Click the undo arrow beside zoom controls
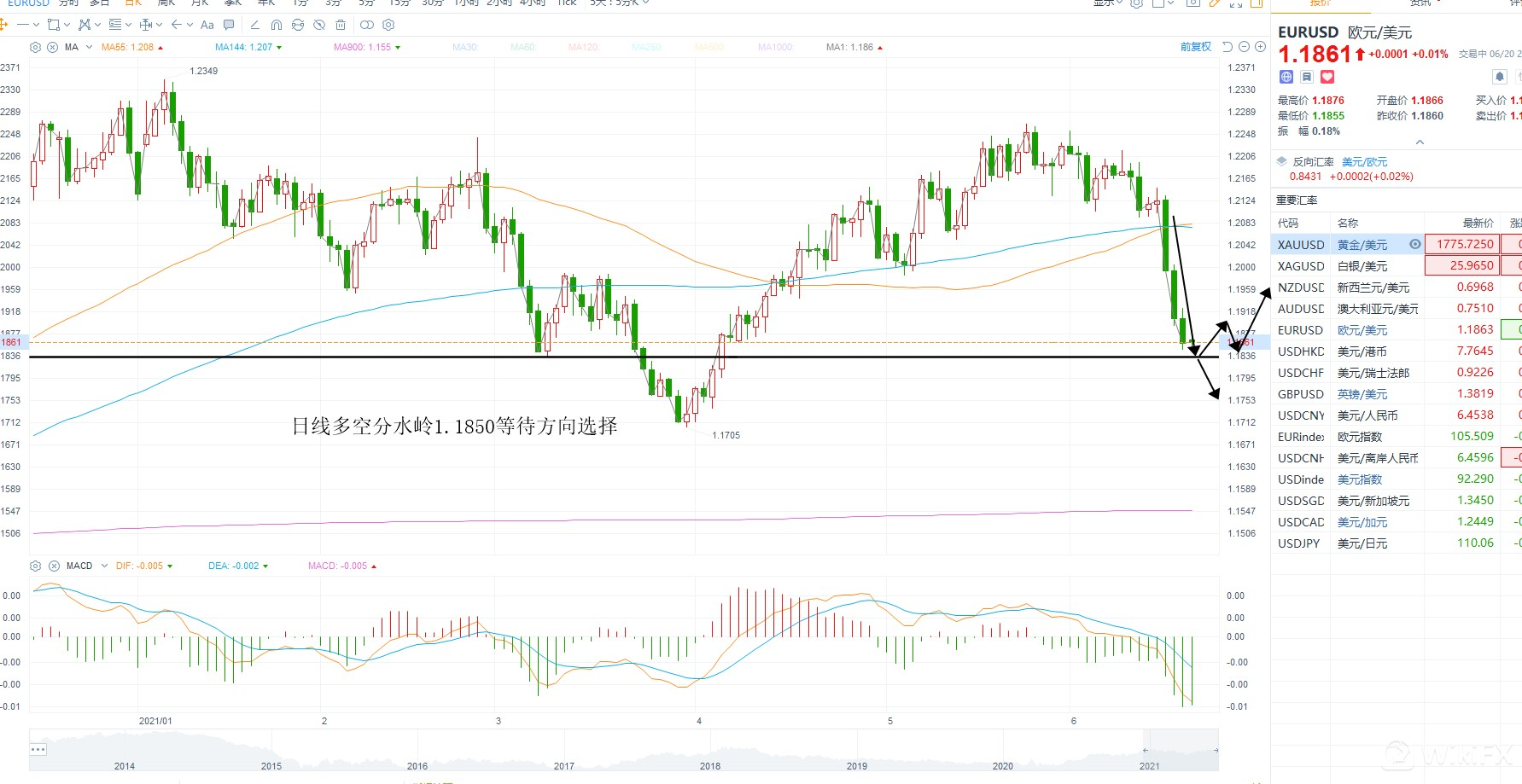This screenshot has width=1522, height=784. coord(1228,47)
